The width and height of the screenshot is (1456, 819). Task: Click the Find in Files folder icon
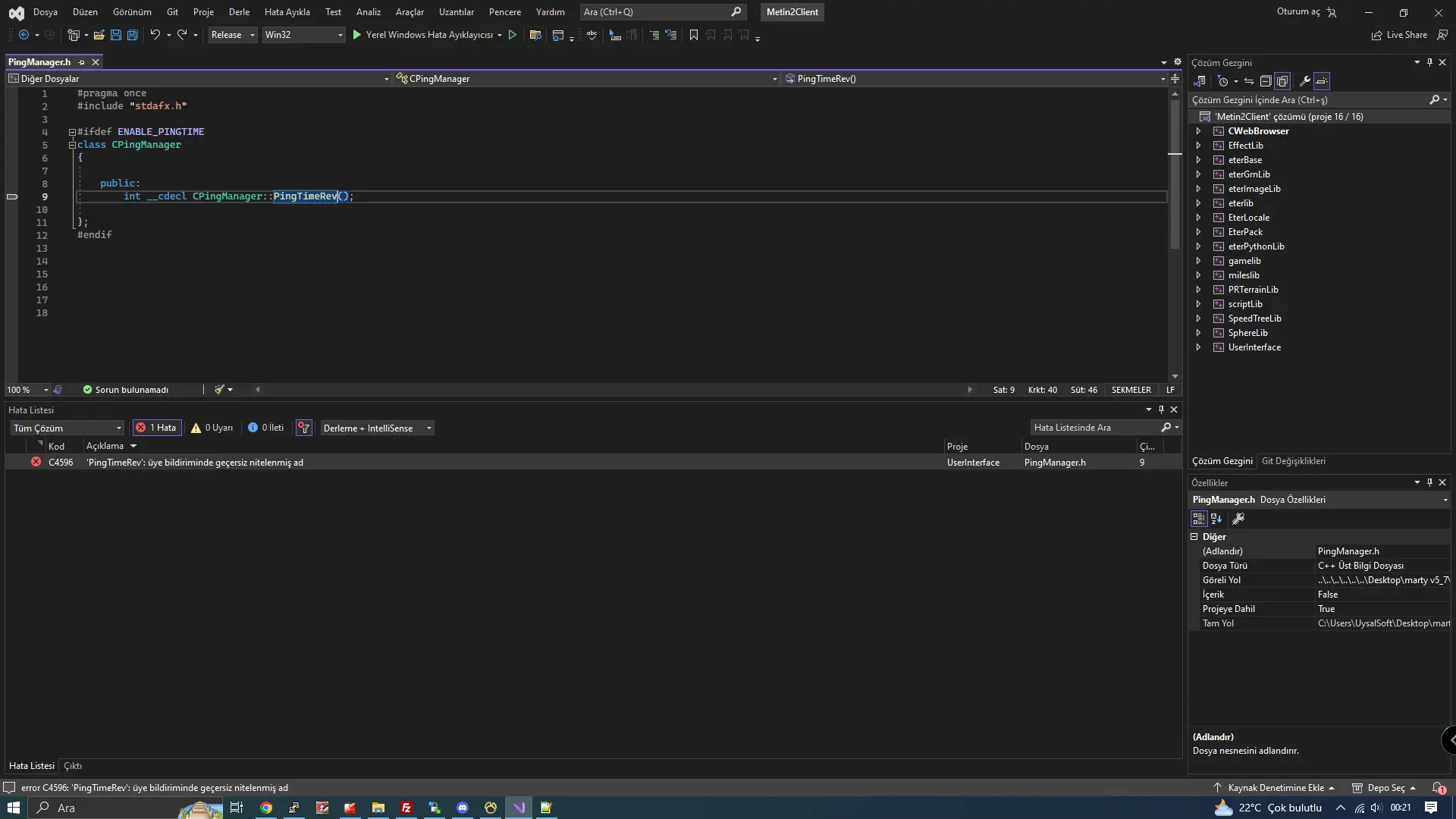(535, 35)
